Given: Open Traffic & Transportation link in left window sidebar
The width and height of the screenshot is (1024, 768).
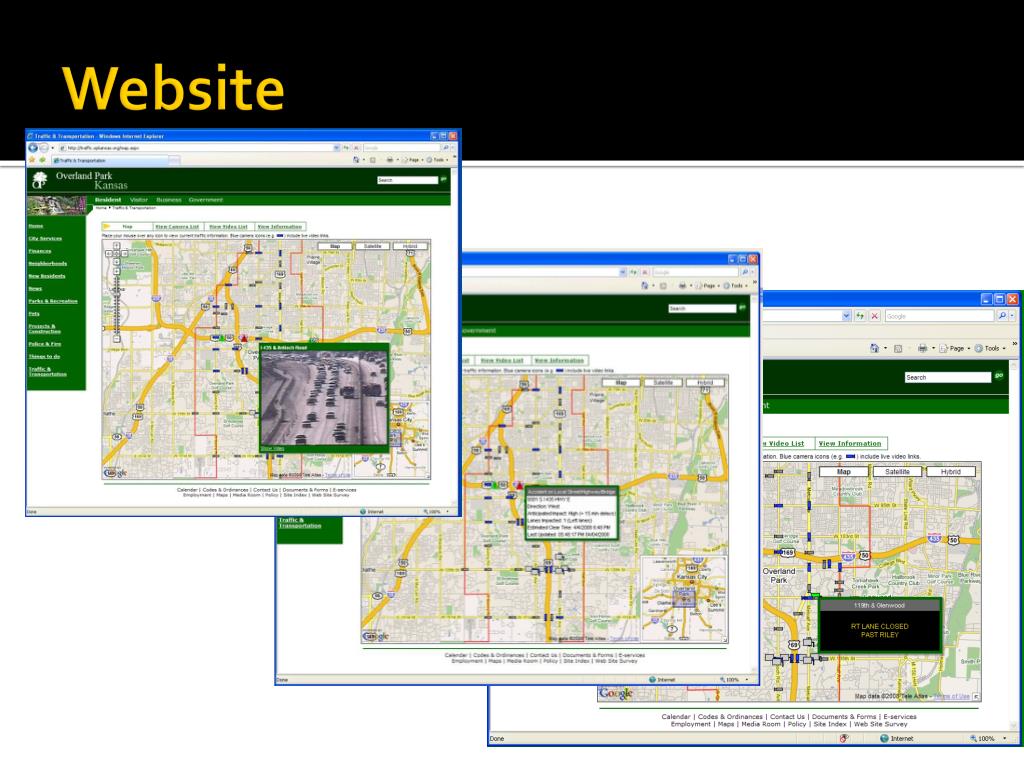Looking at the screenshot, I should click(x=48, y=372).
